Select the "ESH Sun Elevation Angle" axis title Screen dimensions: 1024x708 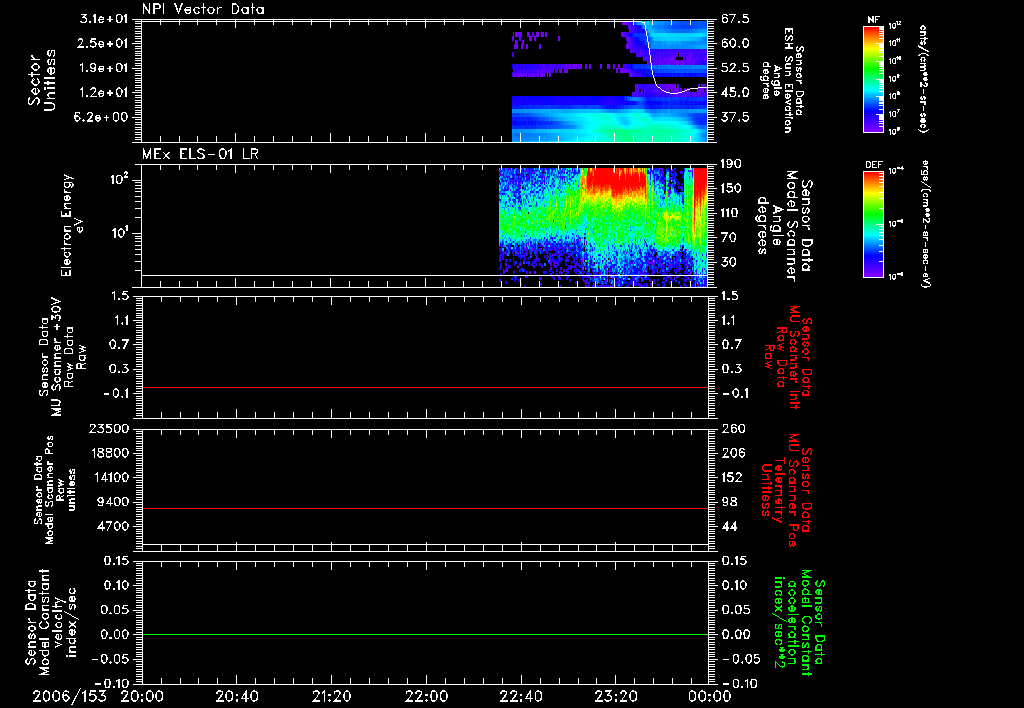[782, 80]
